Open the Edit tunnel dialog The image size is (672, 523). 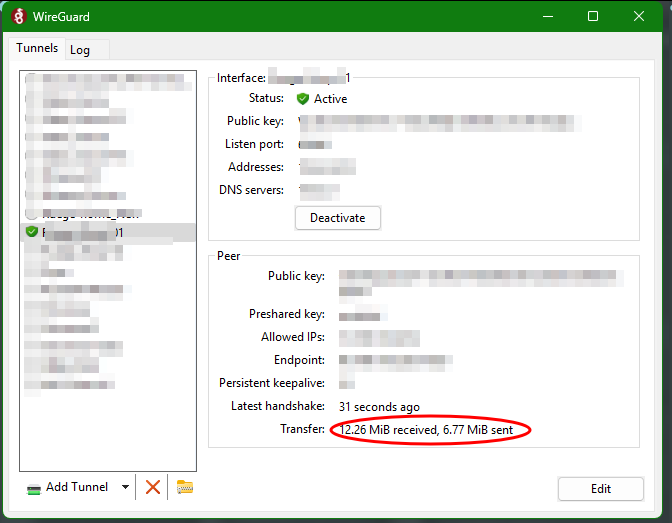pyautogui.click(x=600, y=489)
